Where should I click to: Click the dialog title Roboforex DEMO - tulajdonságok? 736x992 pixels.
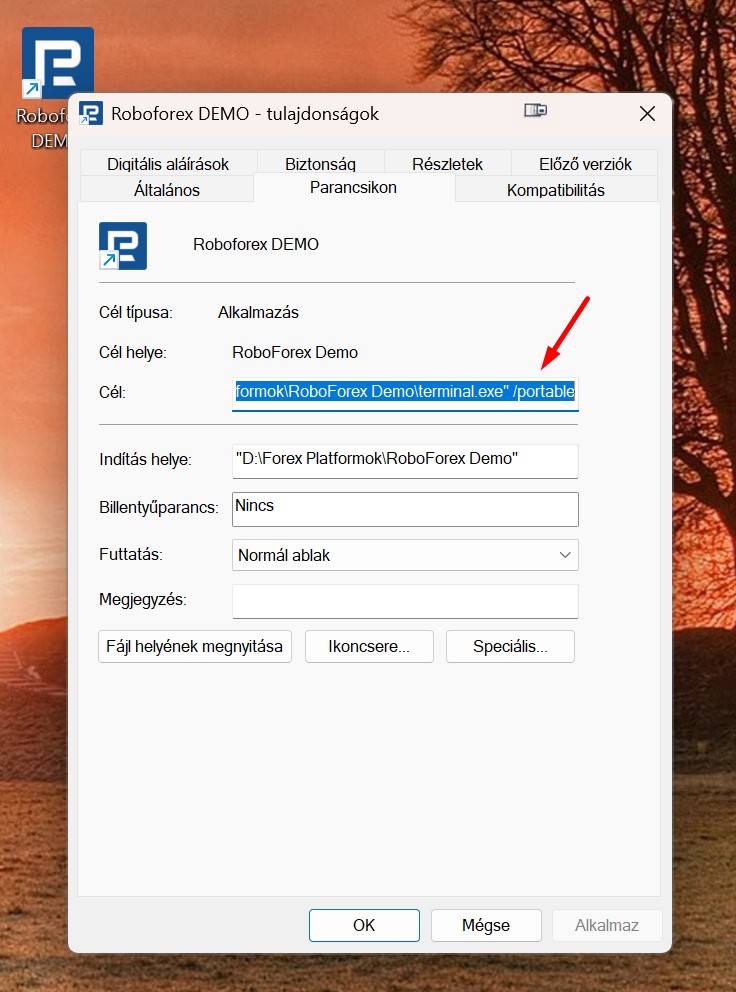tap(245, 114)
